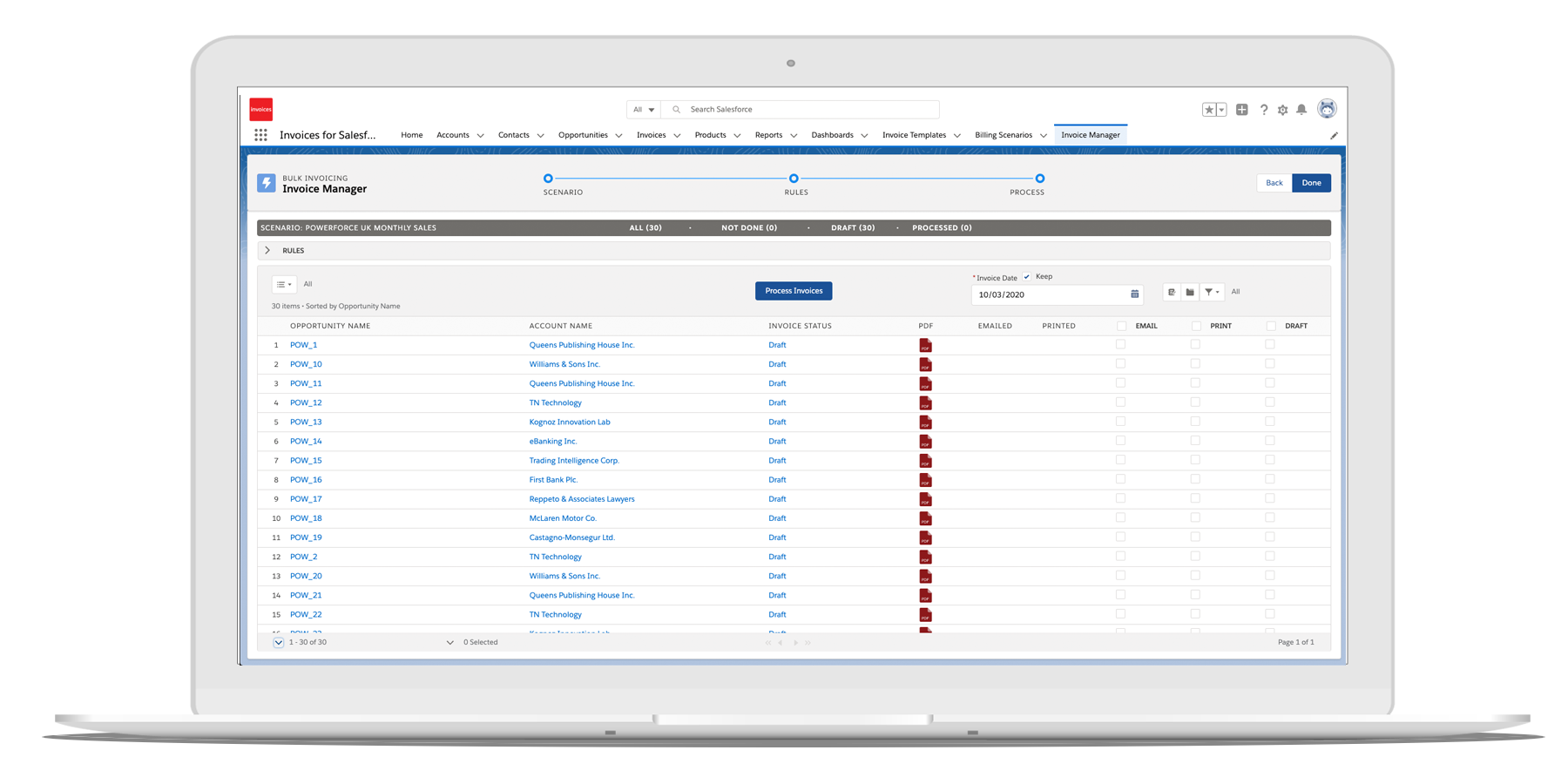Screen dimensions: 1568x784
Task: Click the pencil icon to edit navigation
Action: pos(1334,136)
